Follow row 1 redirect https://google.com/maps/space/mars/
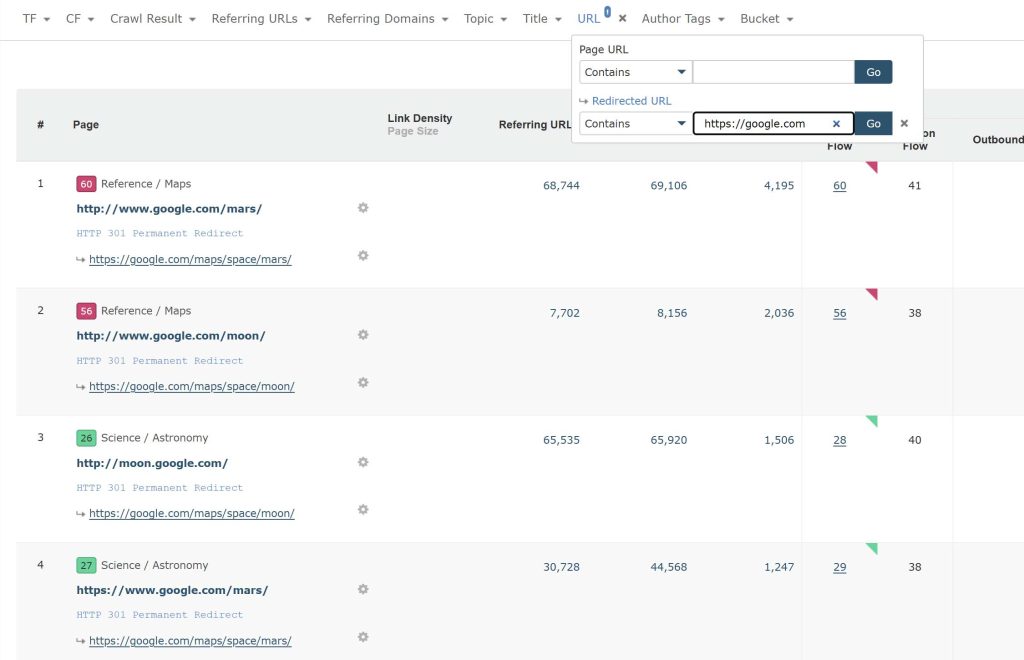 point(190,259)
